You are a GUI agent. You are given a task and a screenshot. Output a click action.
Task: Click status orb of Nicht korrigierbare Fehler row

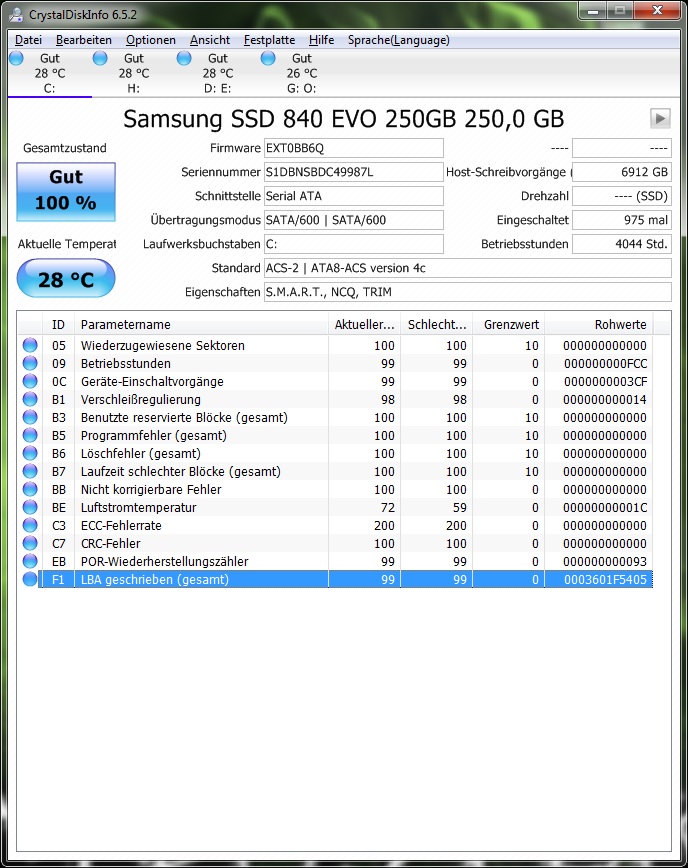(30, 489)
